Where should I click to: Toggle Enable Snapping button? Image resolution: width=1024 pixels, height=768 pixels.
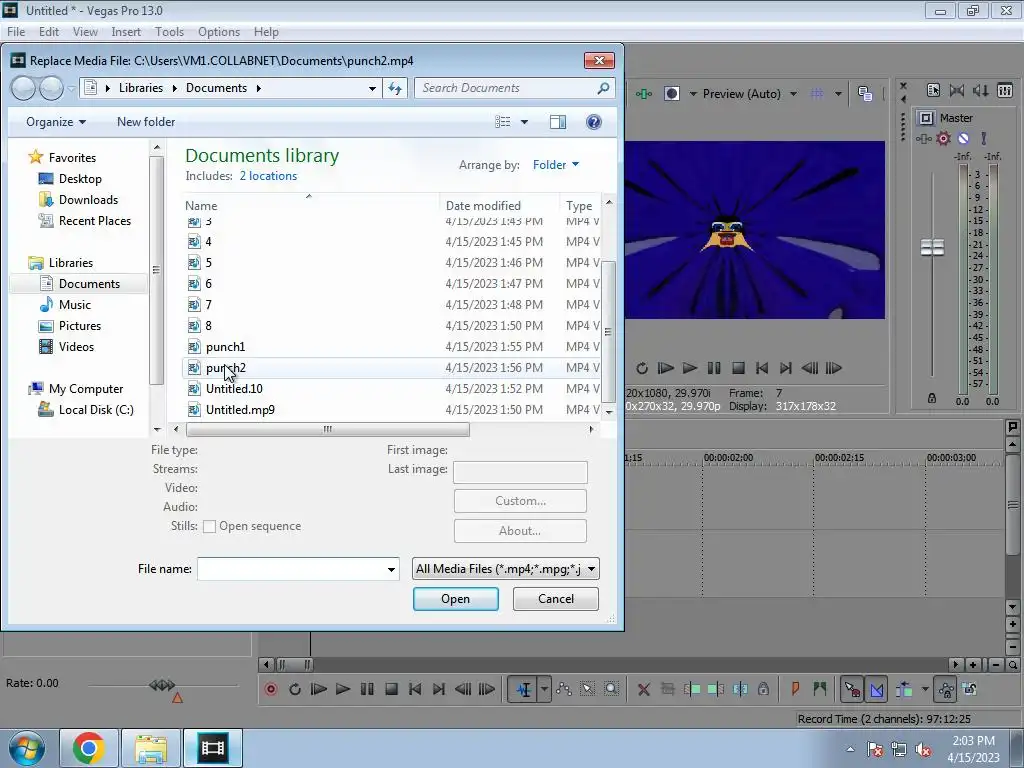click(x=852, y=689)
